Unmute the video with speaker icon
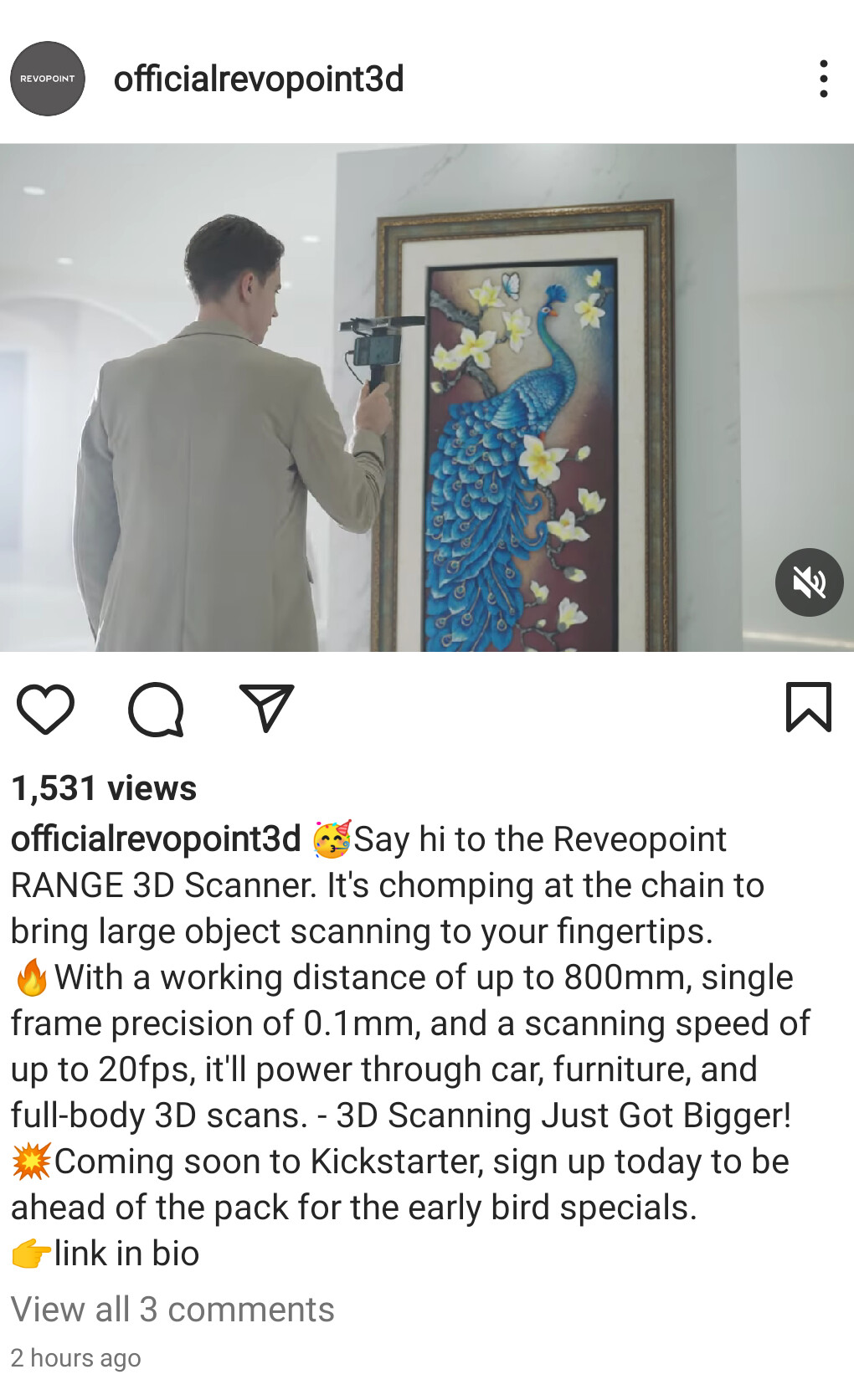The width and height of the screenshot is (854, 1400). tap(809, 582)
